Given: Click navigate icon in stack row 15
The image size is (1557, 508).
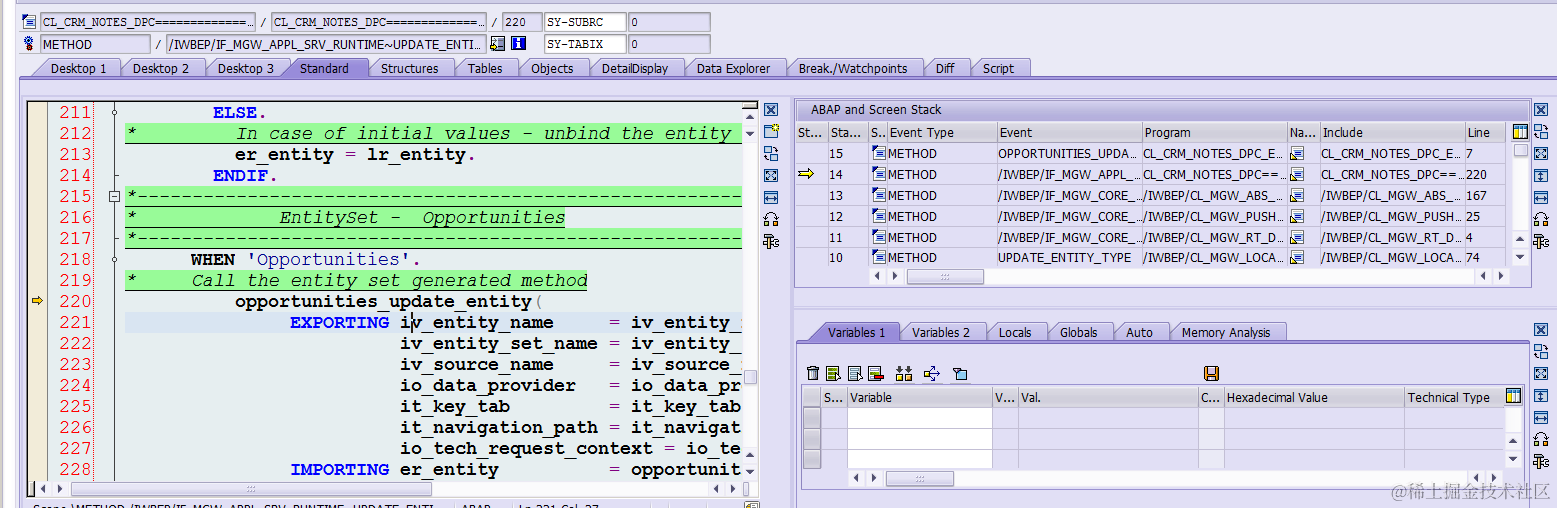Looking at the screenshot, I should [1297, 153].
